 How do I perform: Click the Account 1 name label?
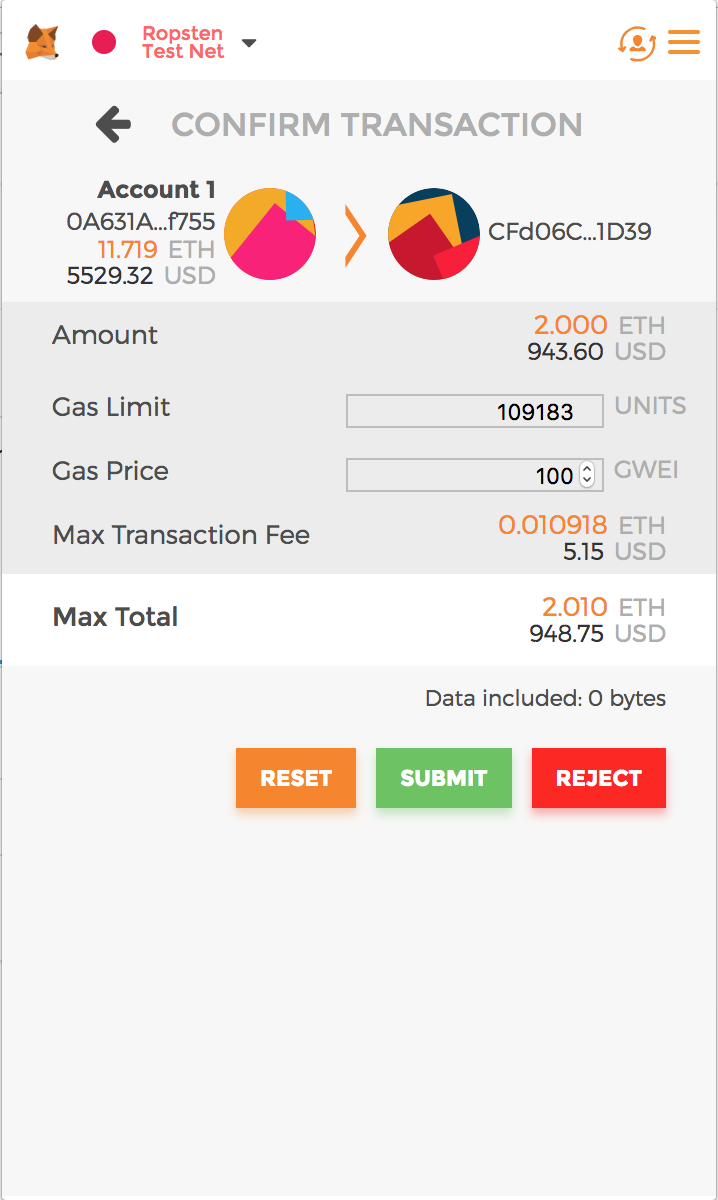pyautogui.click(x=156, y=190)
